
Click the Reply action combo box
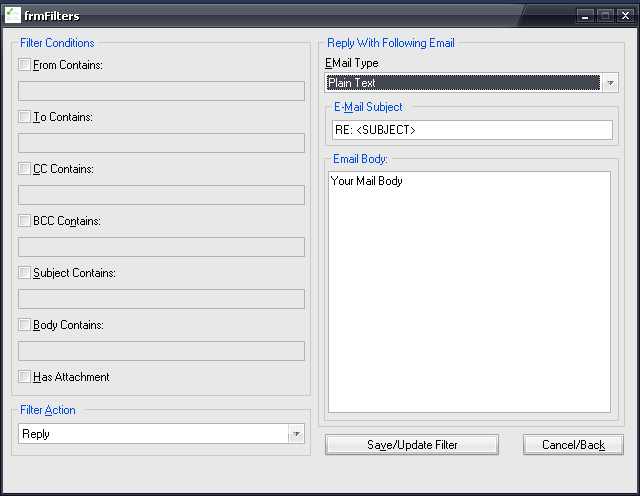pyautogui.click(x=152, y=434)
